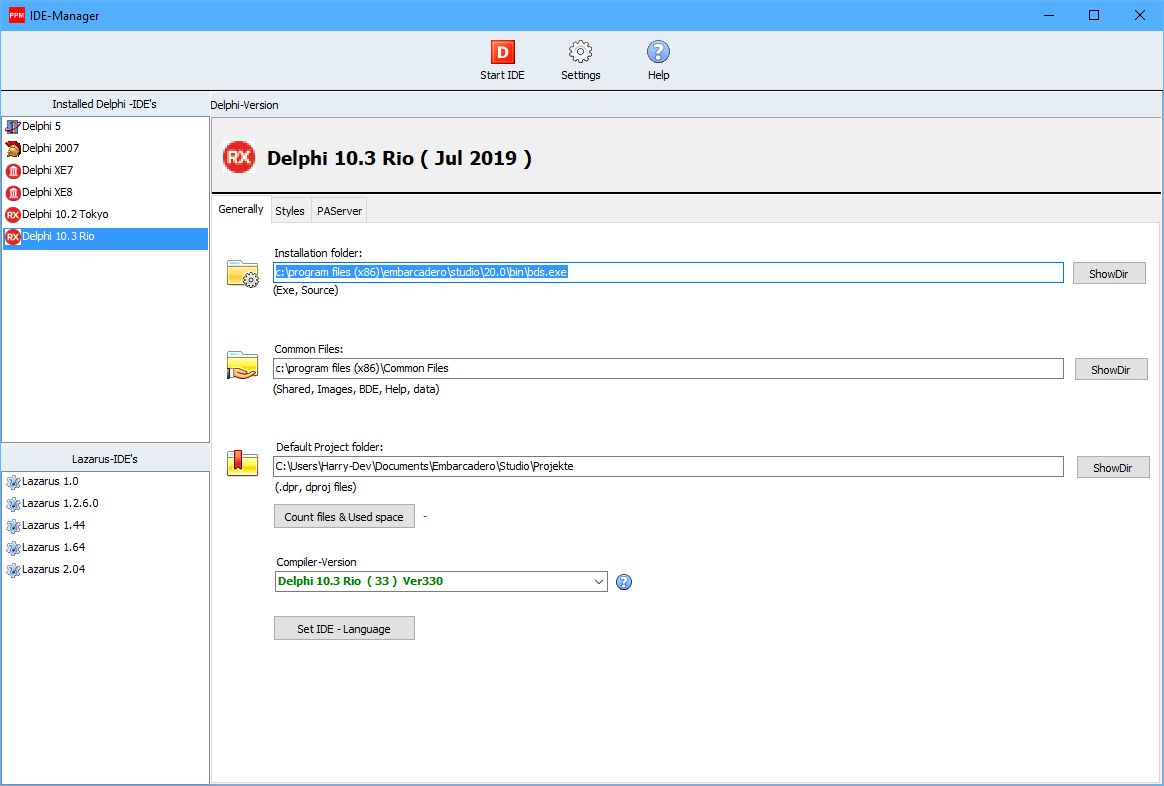Select Delphi 2007 in installed IDEs
This screenshot has height=786, width=1164.
105,148
